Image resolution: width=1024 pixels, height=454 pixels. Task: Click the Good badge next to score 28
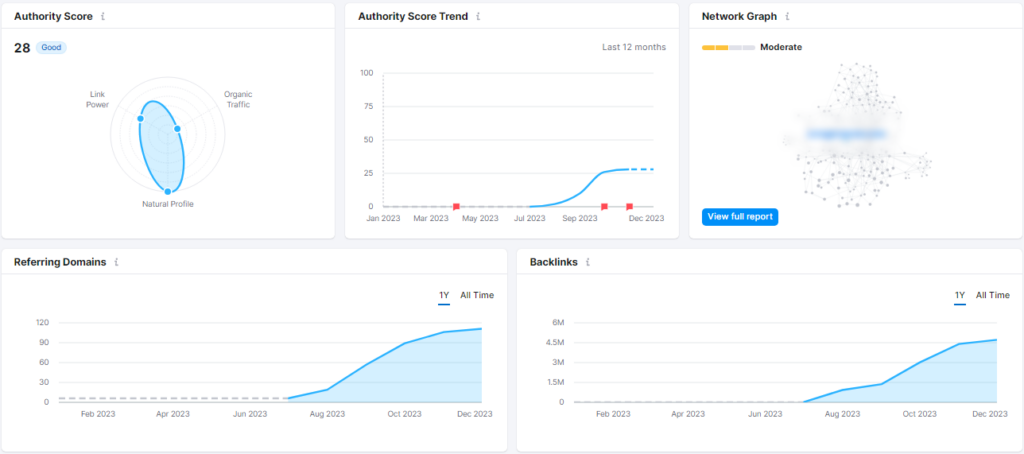pos(51,48)
